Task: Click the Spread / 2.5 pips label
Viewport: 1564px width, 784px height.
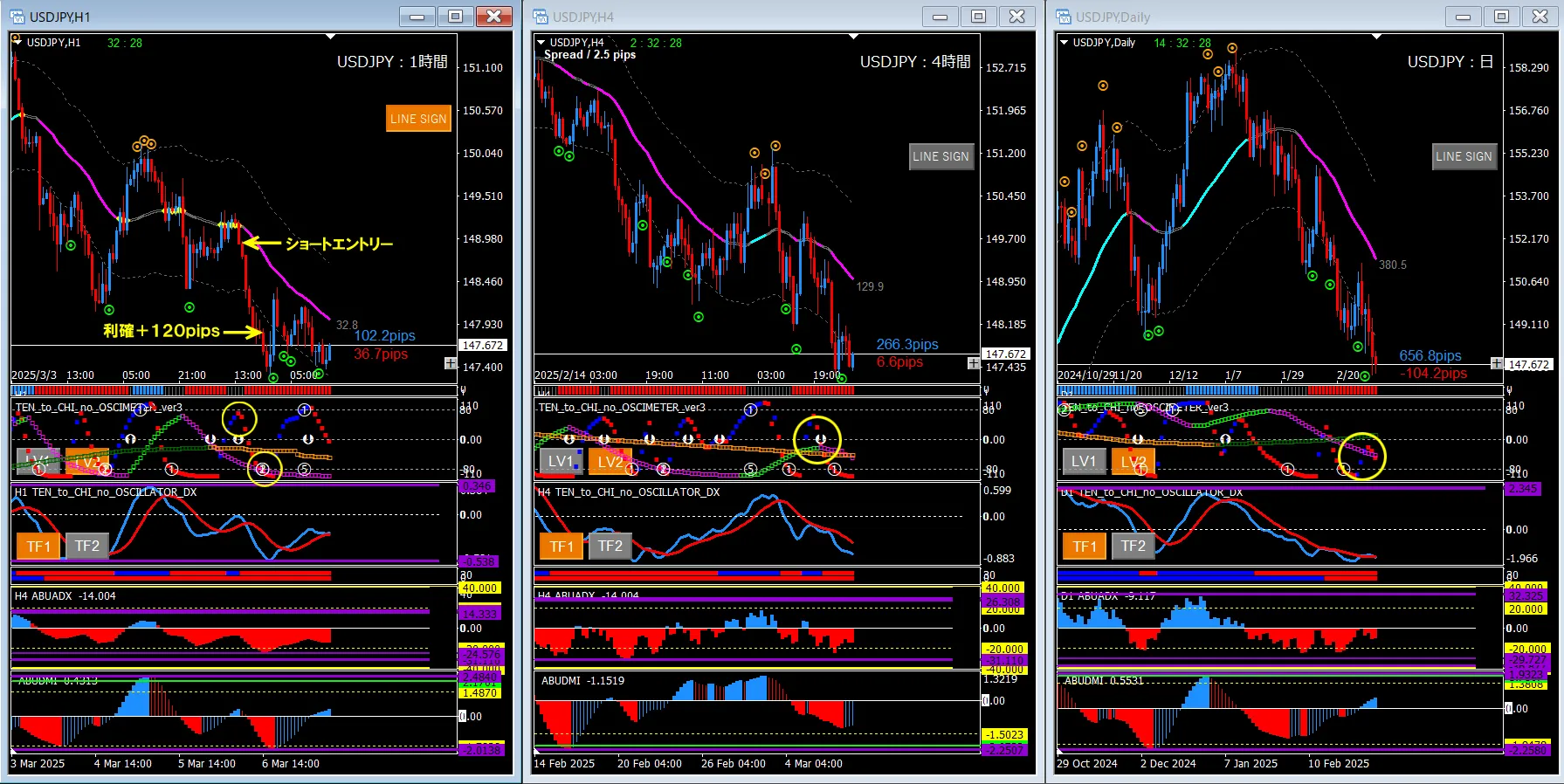Action: click(589, 54)
